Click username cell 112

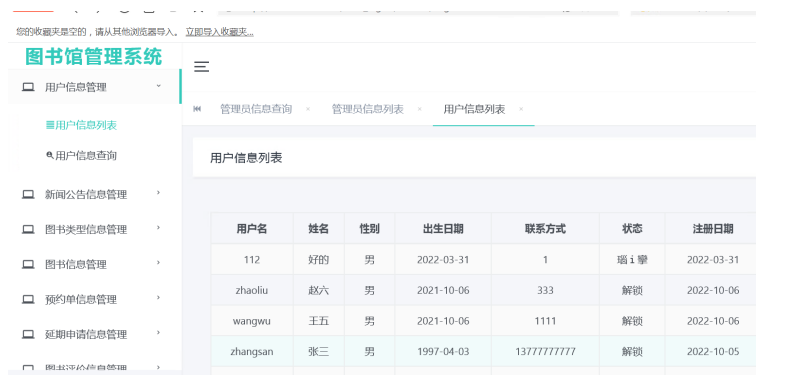(252, 260)
